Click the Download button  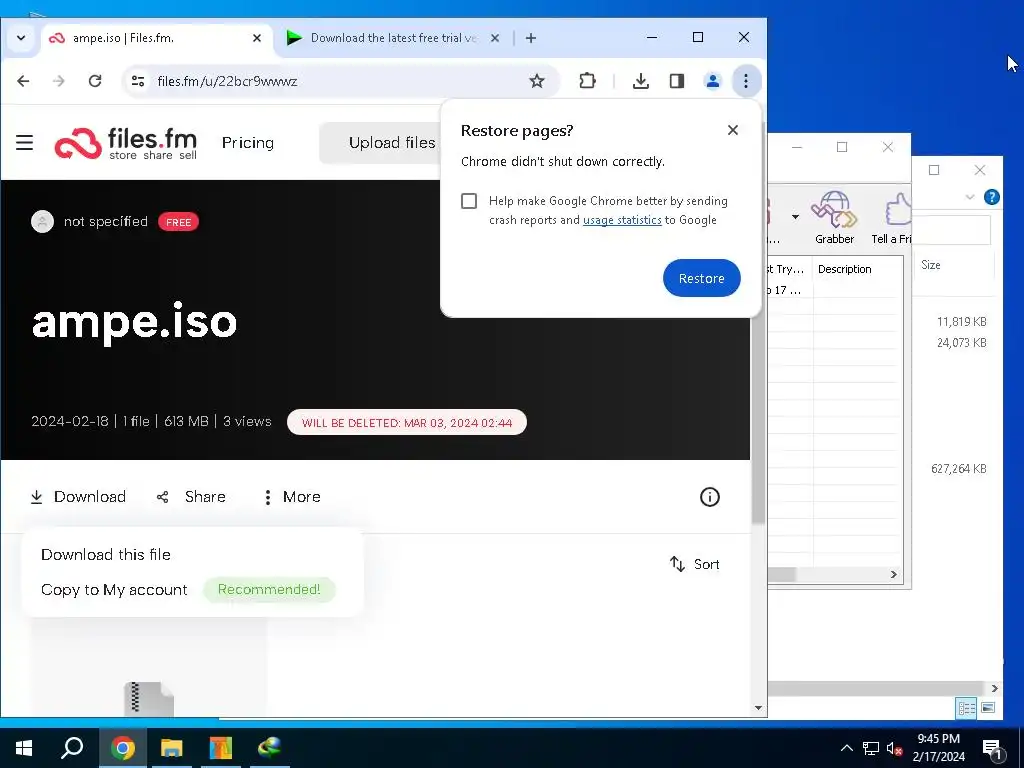tap(78, 497)
